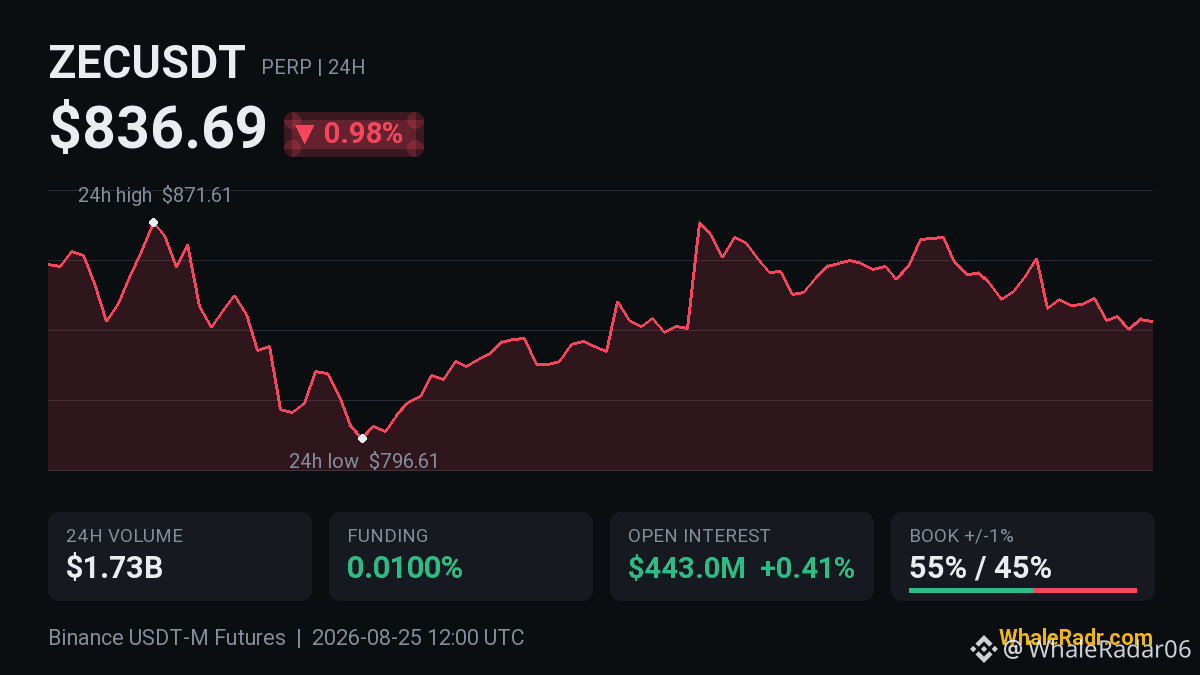Click the 55% / 45% book ratio

click(x=980, y=568)
